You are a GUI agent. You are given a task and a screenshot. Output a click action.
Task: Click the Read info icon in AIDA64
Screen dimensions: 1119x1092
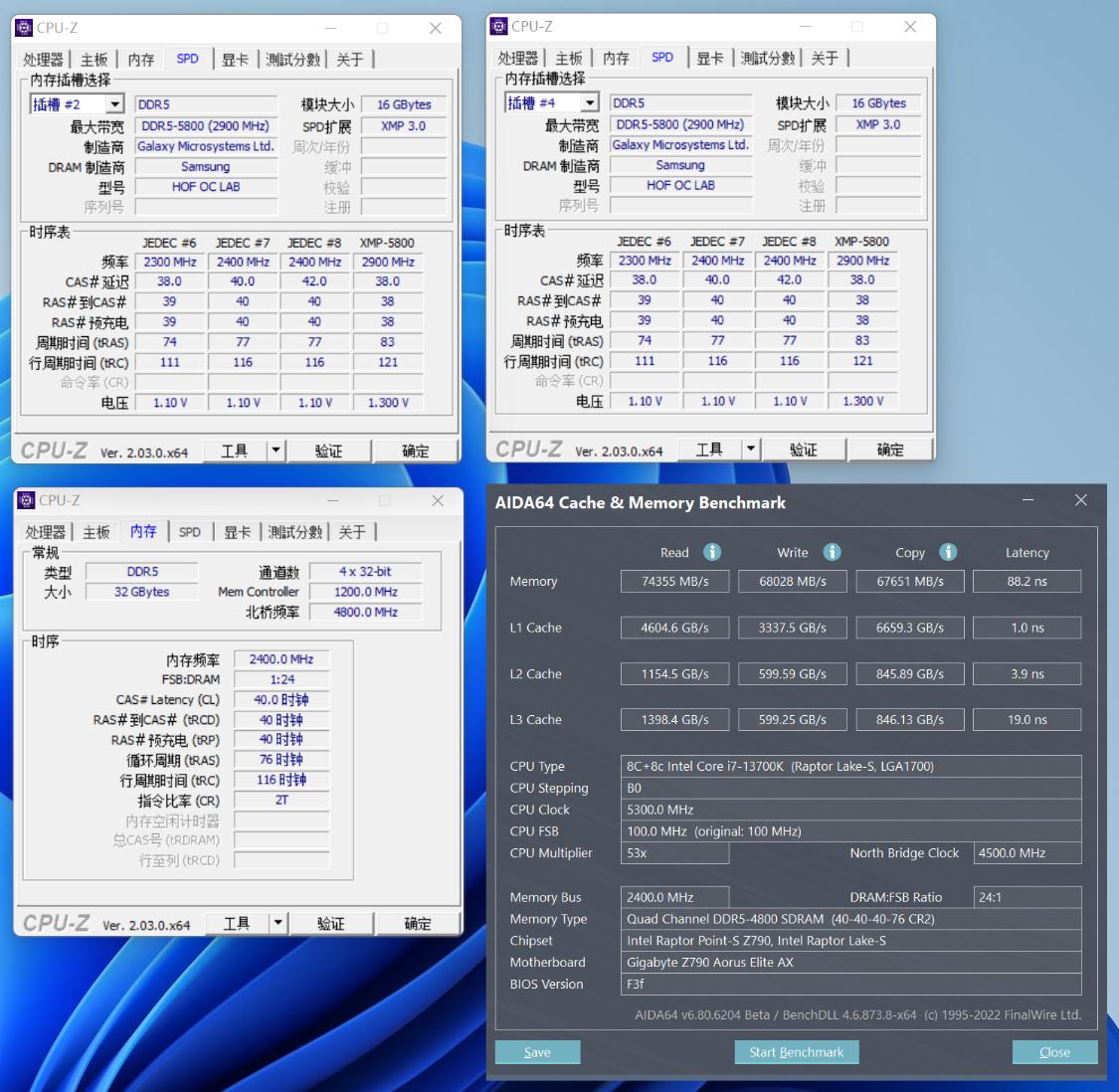pyautogui.click(x=711, y=552)
